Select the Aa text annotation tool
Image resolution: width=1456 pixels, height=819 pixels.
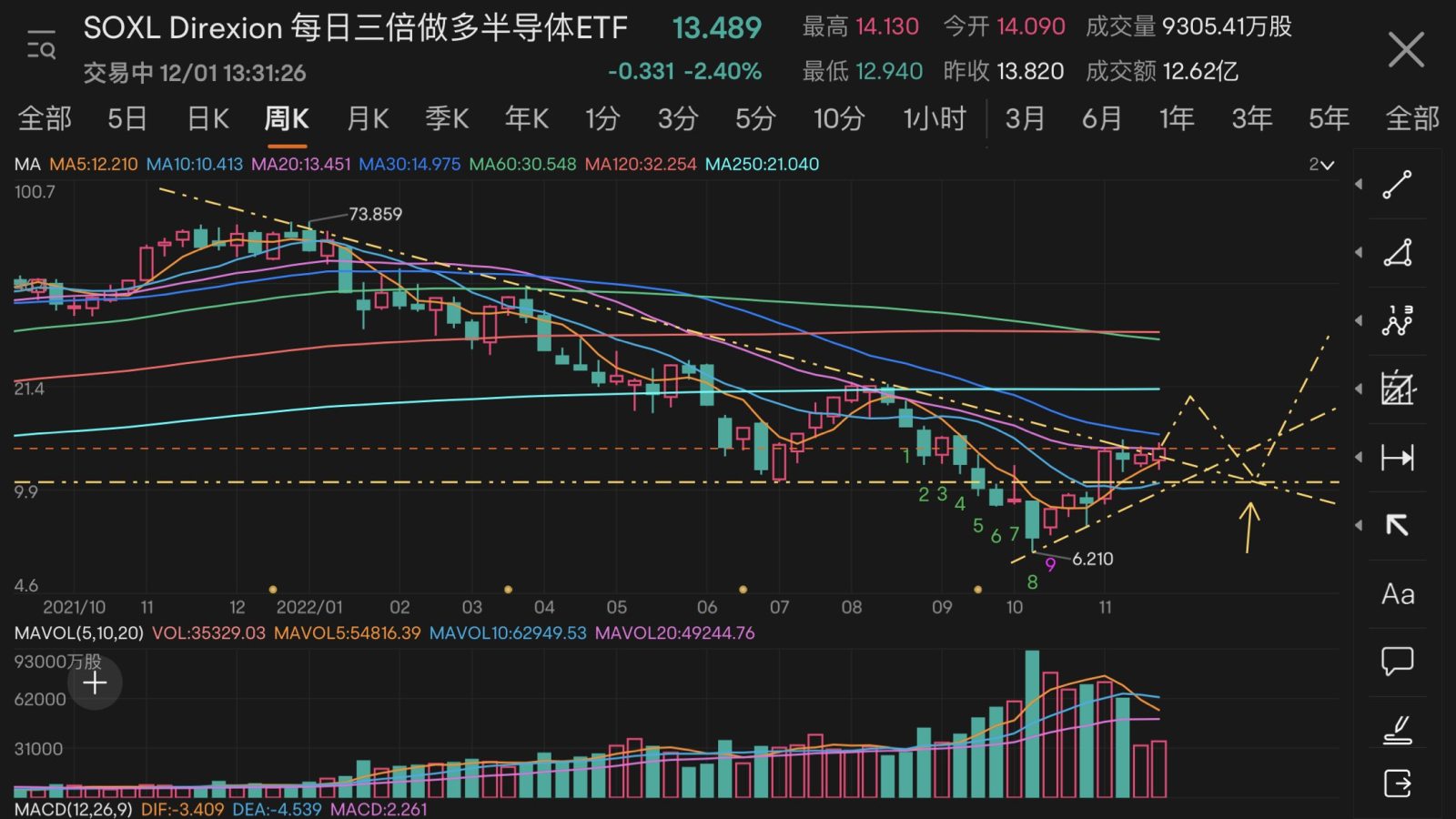[1398, 594]
